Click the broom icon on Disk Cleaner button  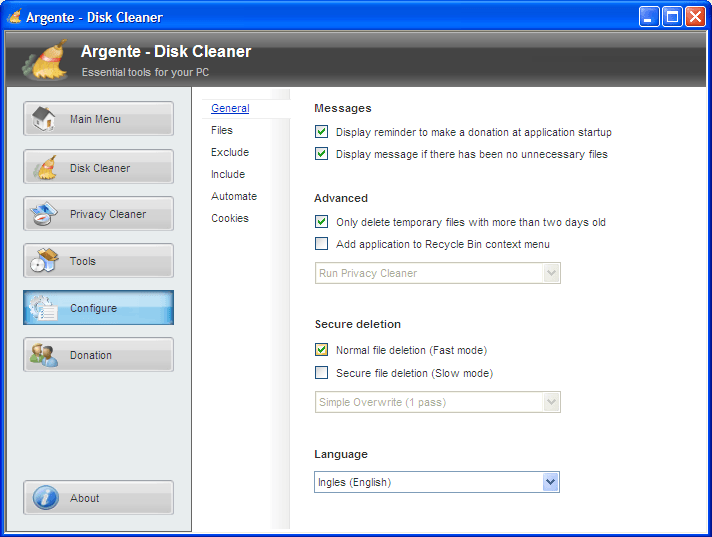tap(45, 168)
